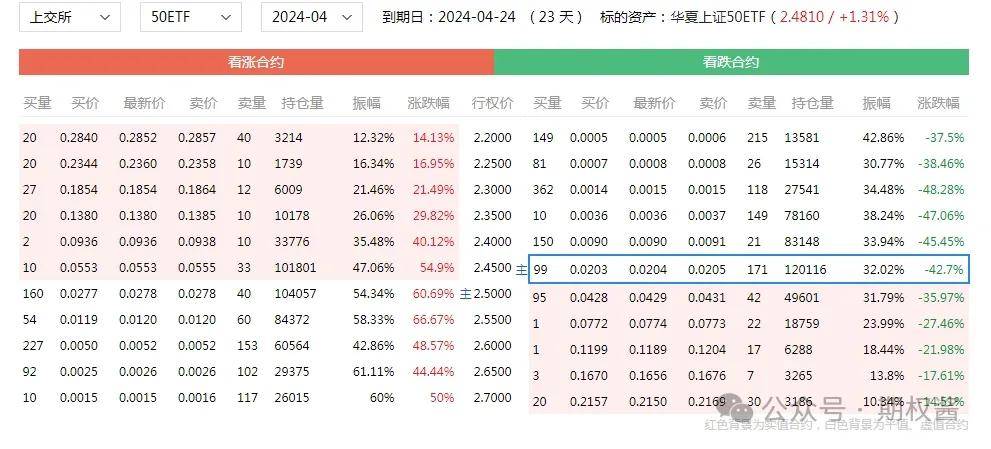Click the underlying price 2.4810 / +1.31%
The image size is (991, 449).
(x=834, y=17)
